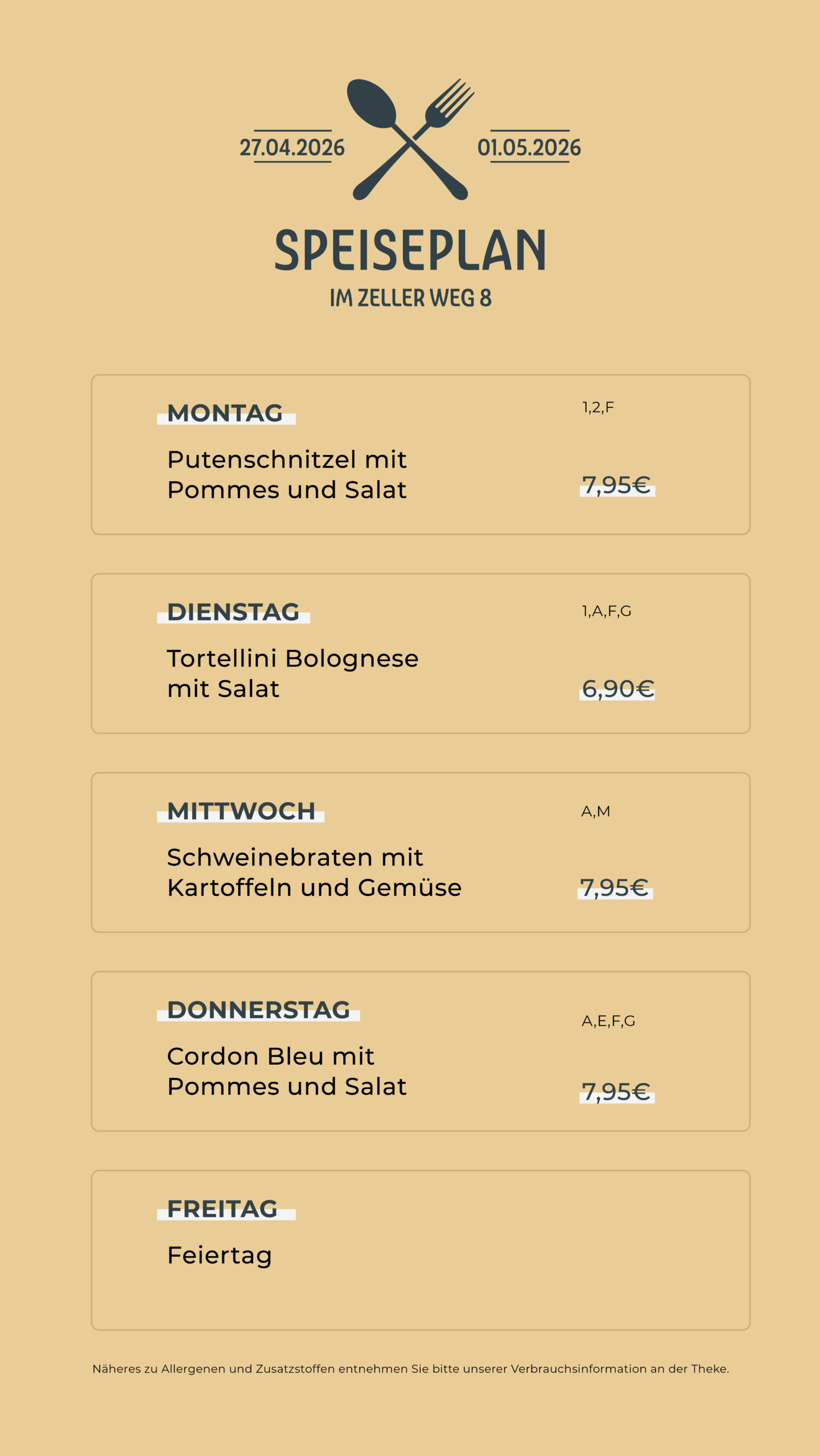Click the crossed spoon and fork icon
This screenshot has width=820, height=1456.
point(410,139)
